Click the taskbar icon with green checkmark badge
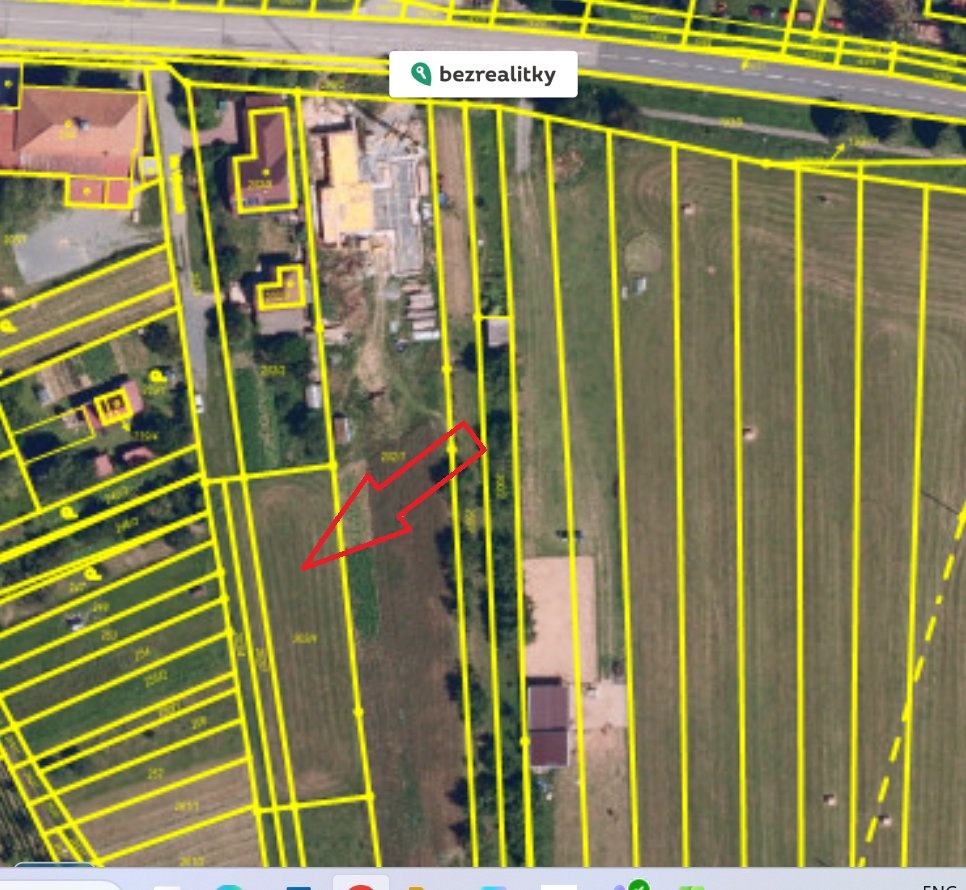This screenshot has width=966, height=890. click(636, 884)
